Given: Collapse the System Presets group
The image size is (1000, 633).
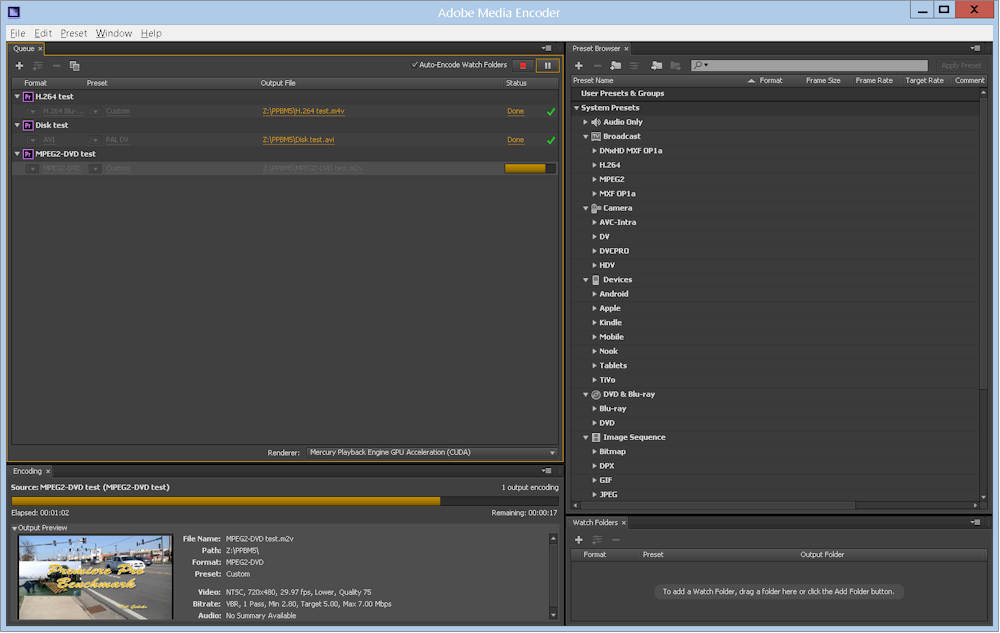Looking at the screenshot, I should pos(577,108).
